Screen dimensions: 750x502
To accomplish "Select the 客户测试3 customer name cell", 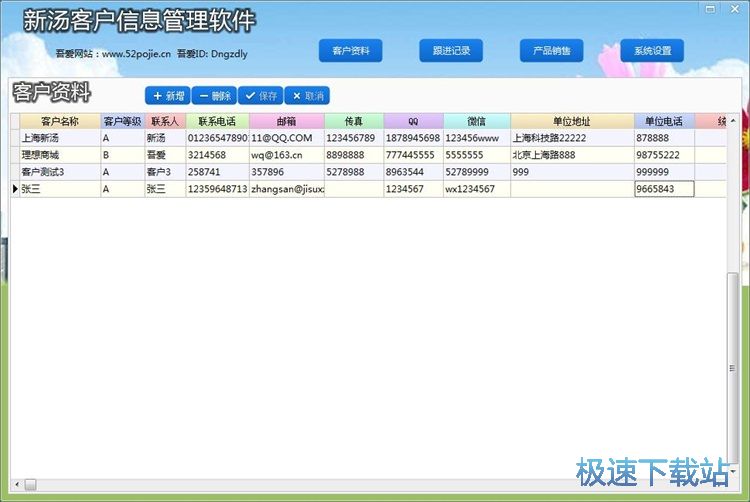I will (x=60, y=172).
